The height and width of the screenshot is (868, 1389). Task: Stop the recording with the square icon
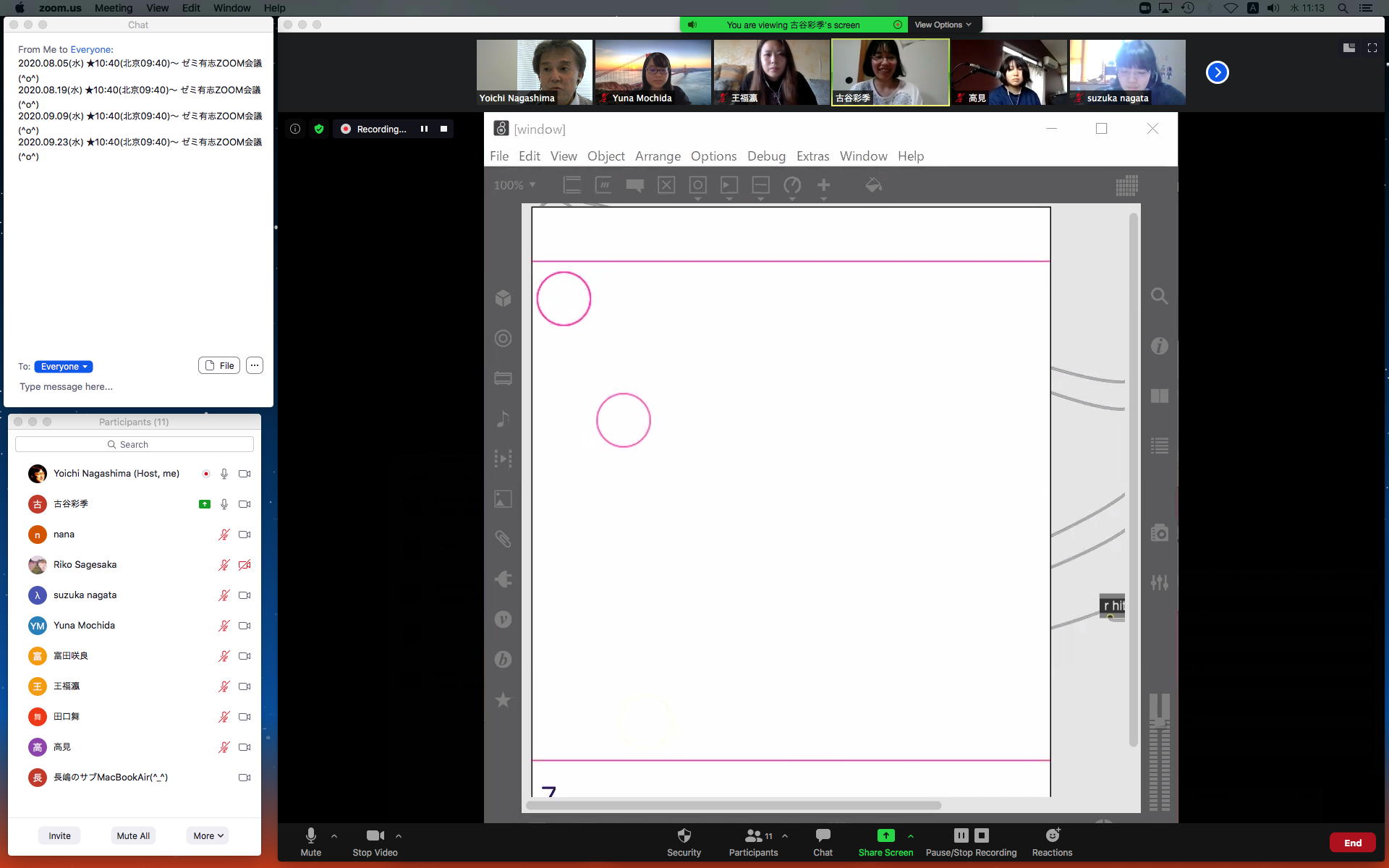click(443, 129)
